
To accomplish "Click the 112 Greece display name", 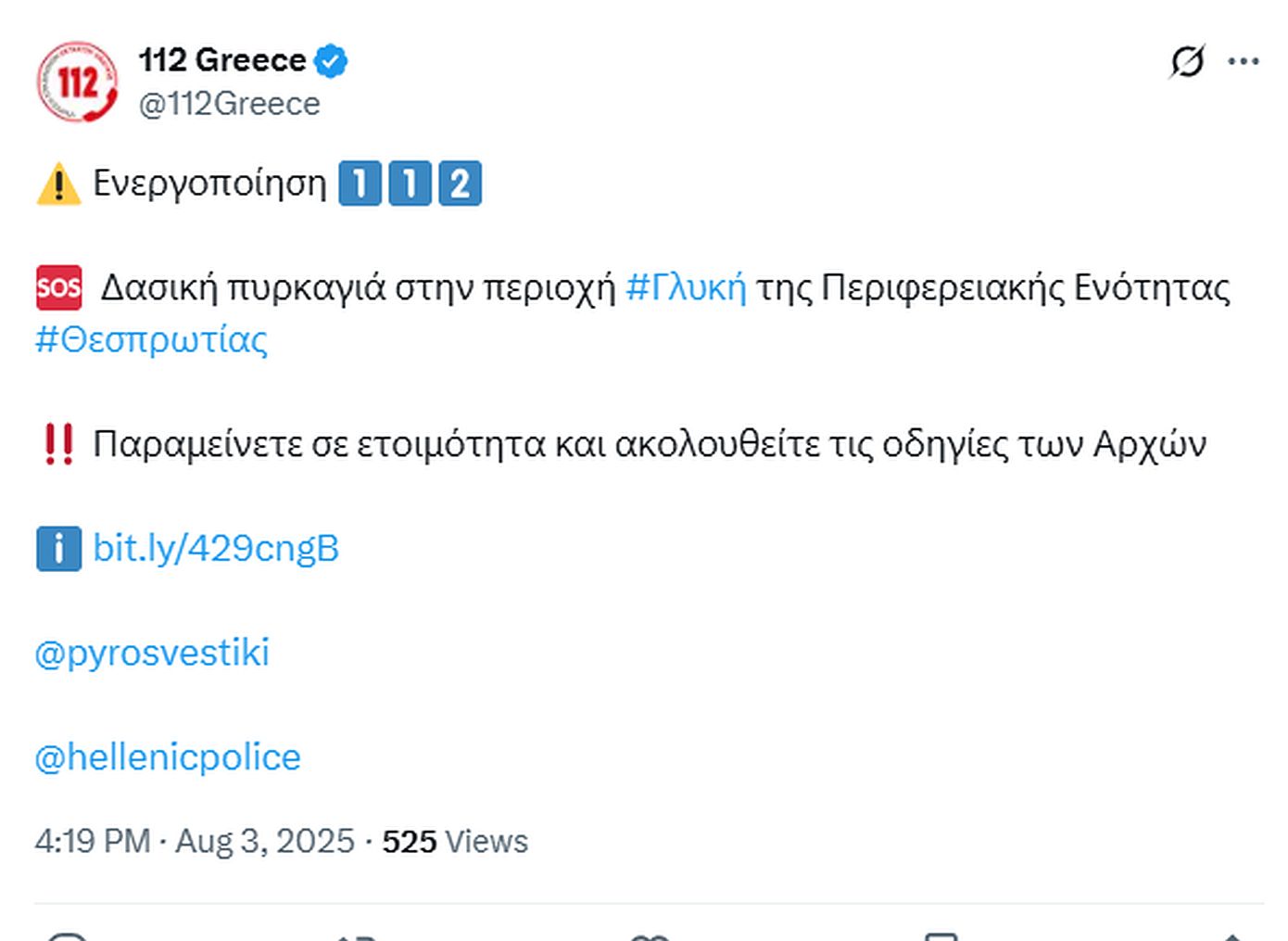I will (x=222, y=60).
